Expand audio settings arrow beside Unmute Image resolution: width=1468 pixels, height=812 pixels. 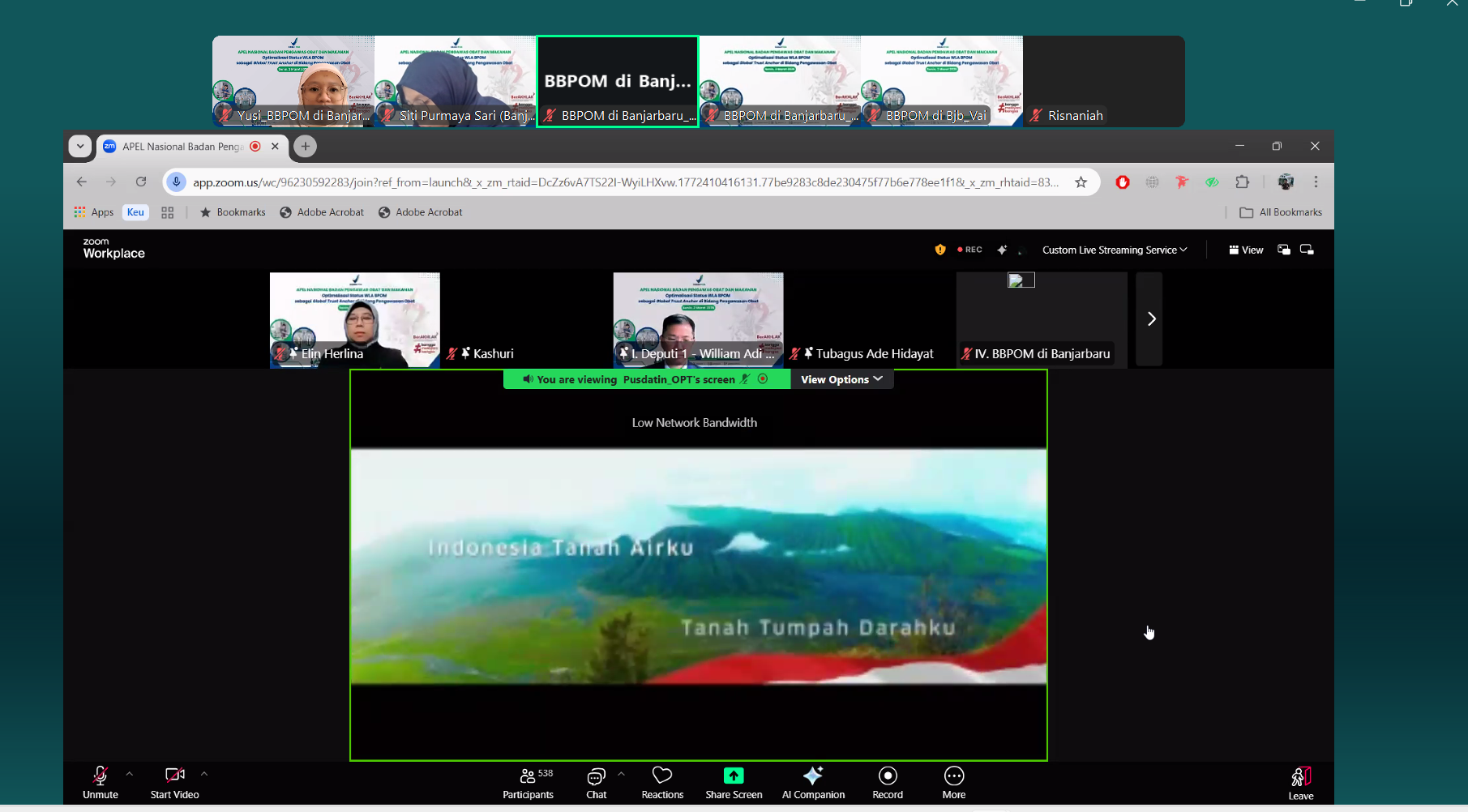(x=130, y=774)
